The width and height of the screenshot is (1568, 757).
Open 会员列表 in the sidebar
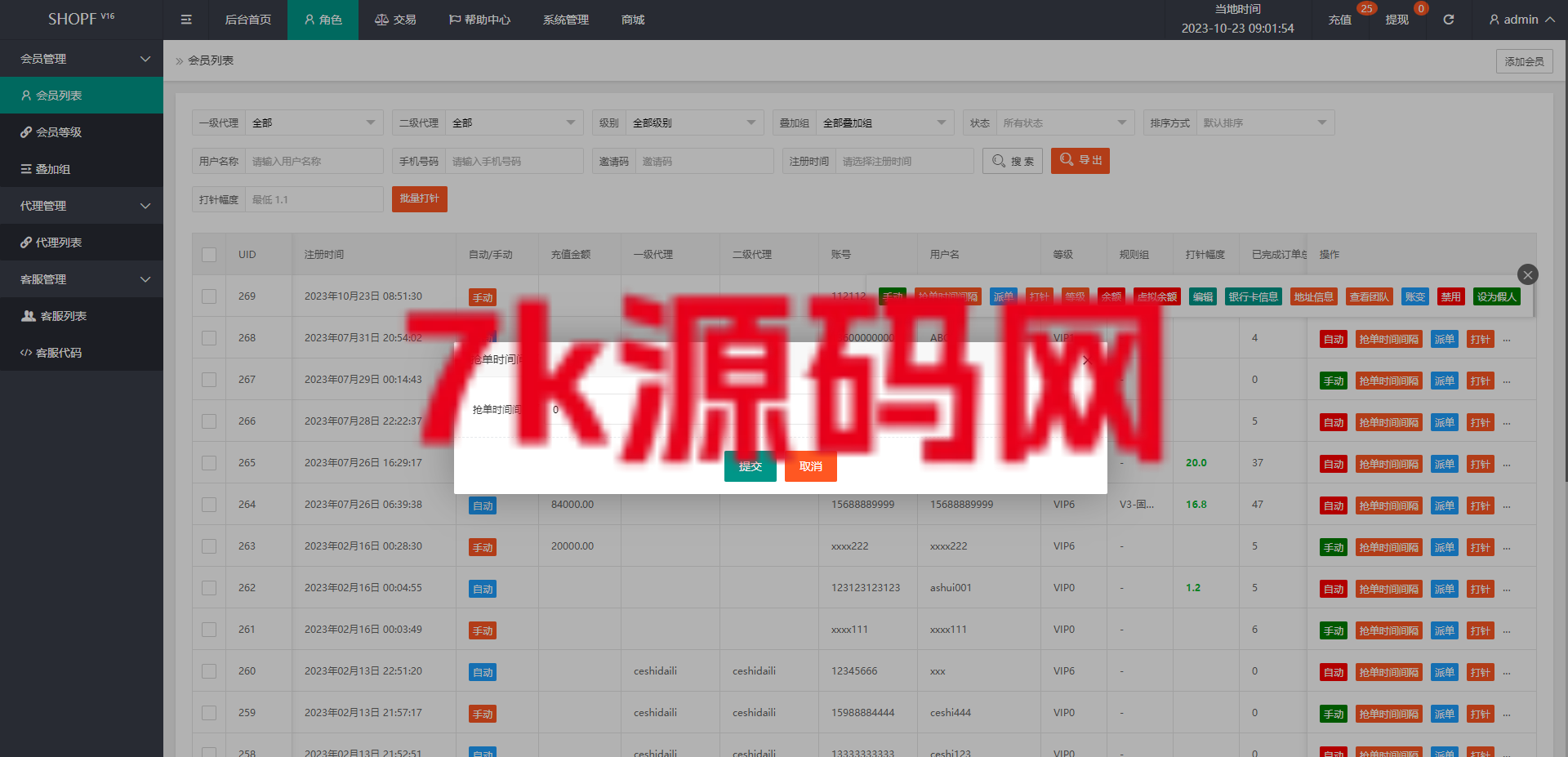tap(82, 96)
